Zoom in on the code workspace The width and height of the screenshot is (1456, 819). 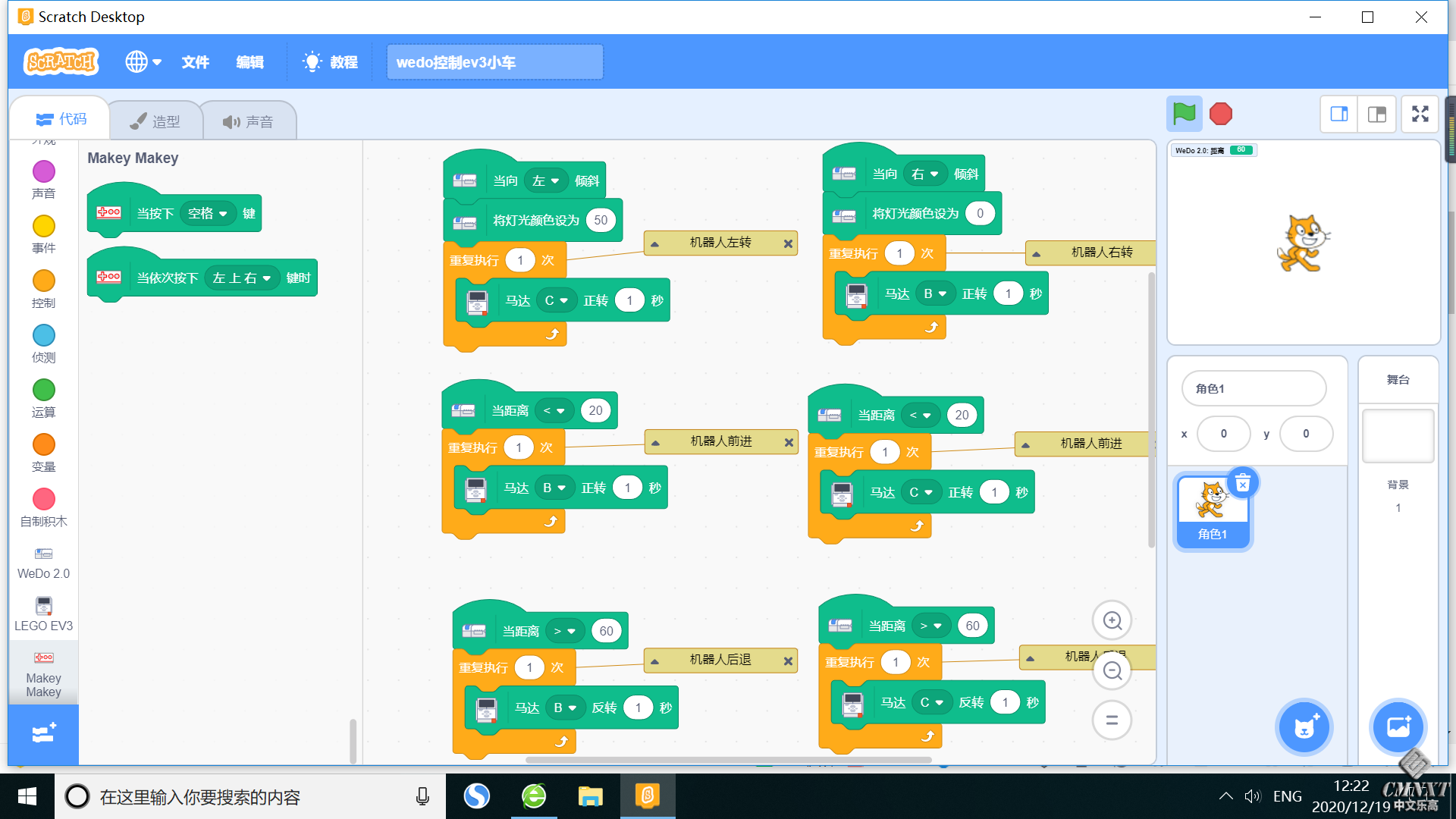[1112, 620]
